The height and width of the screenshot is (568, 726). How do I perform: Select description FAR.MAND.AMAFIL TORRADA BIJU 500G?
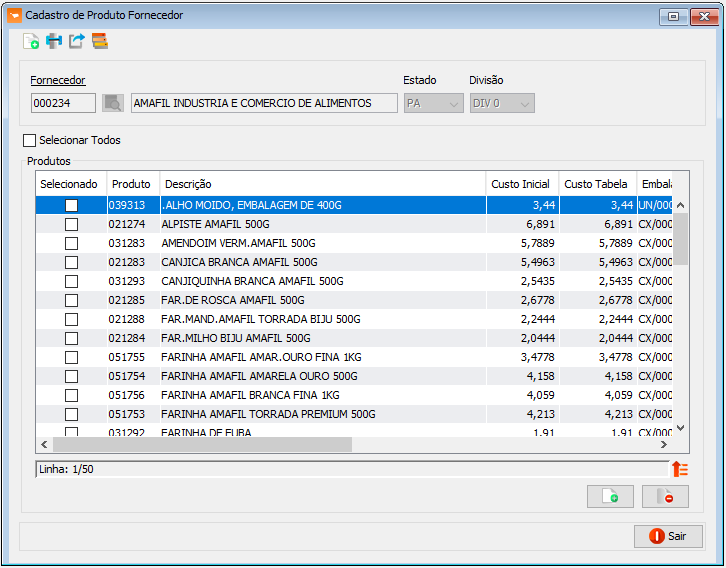[x=261, y=319]
